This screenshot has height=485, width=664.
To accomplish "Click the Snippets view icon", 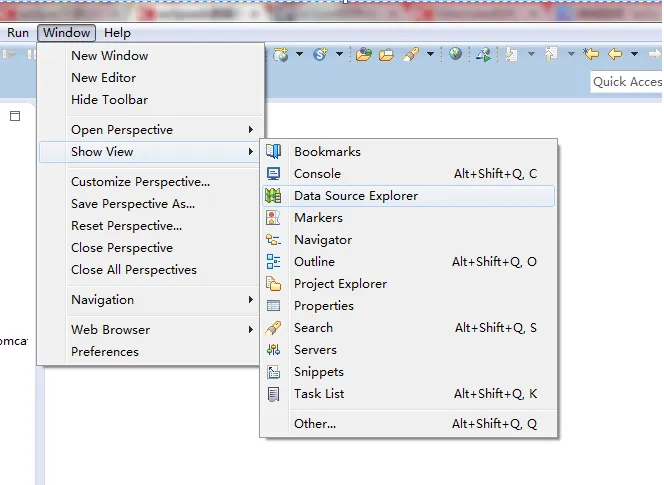I will [273, 371].
